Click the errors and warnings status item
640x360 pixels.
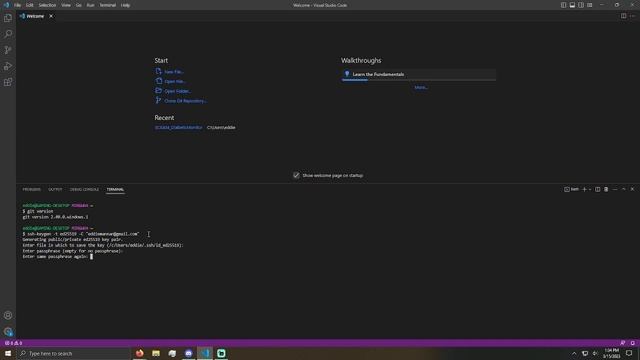[13, 343]
